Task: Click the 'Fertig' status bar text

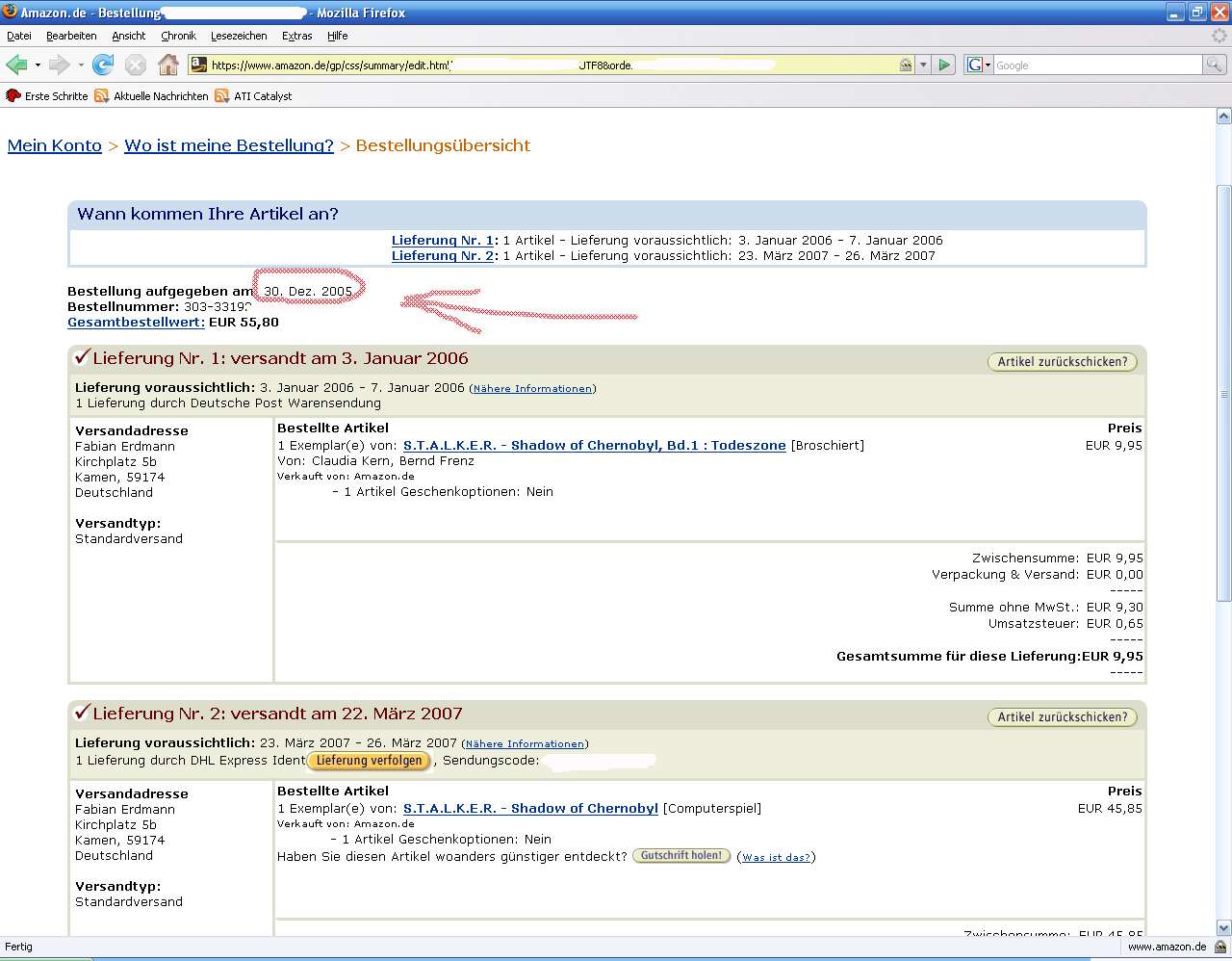Action: pyautogui.click(x=18, y=947)
